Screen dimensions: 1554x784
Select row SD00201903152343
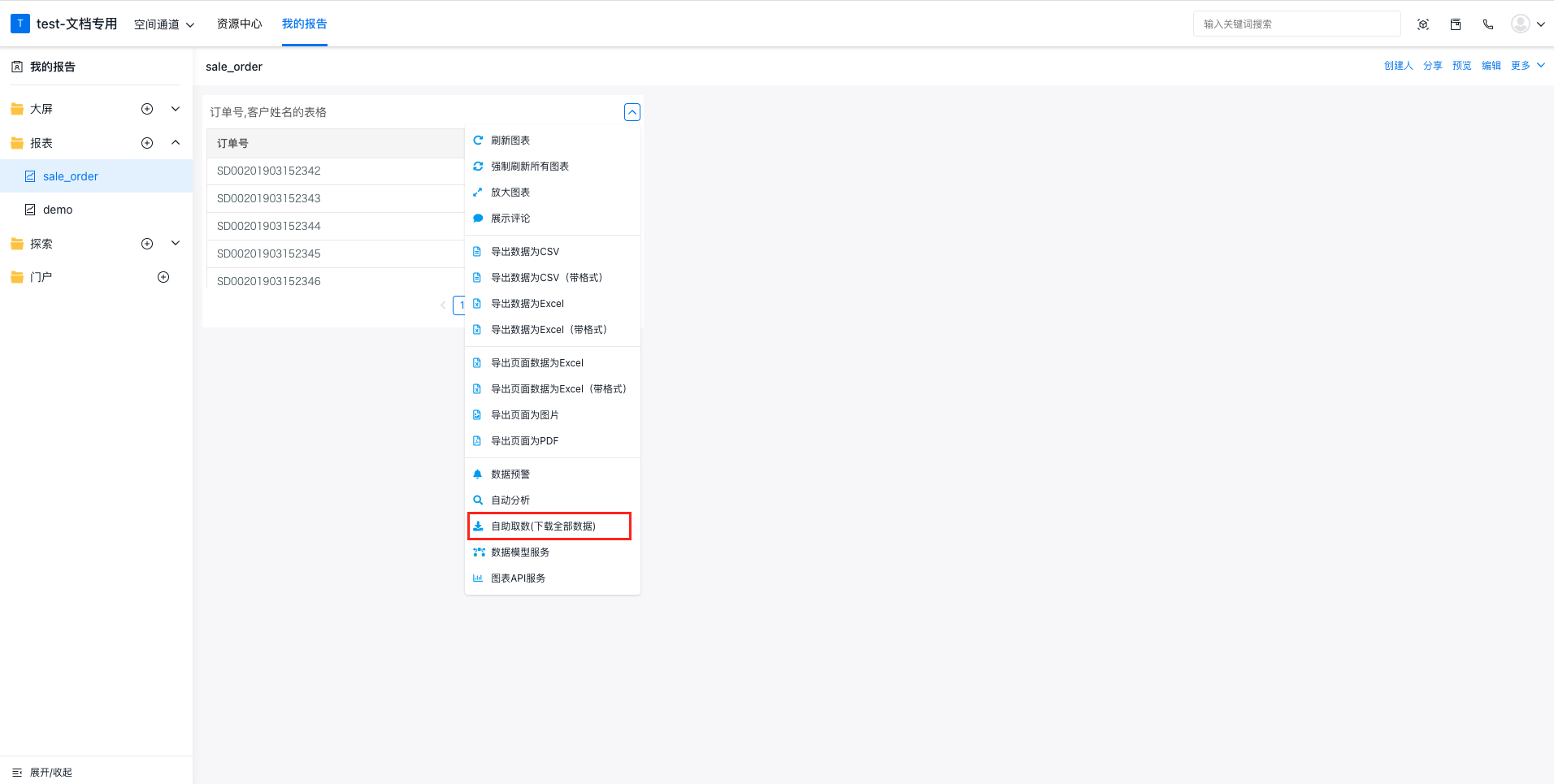tap(335, 199)
